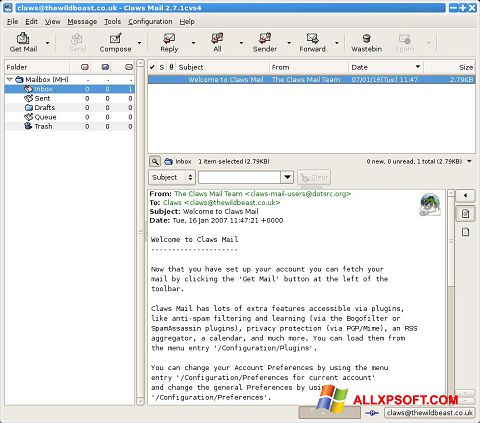Viewport: 480px width, 423px height.
Task: Click the Claws Mail avatar image
Action: click(430, 204)
